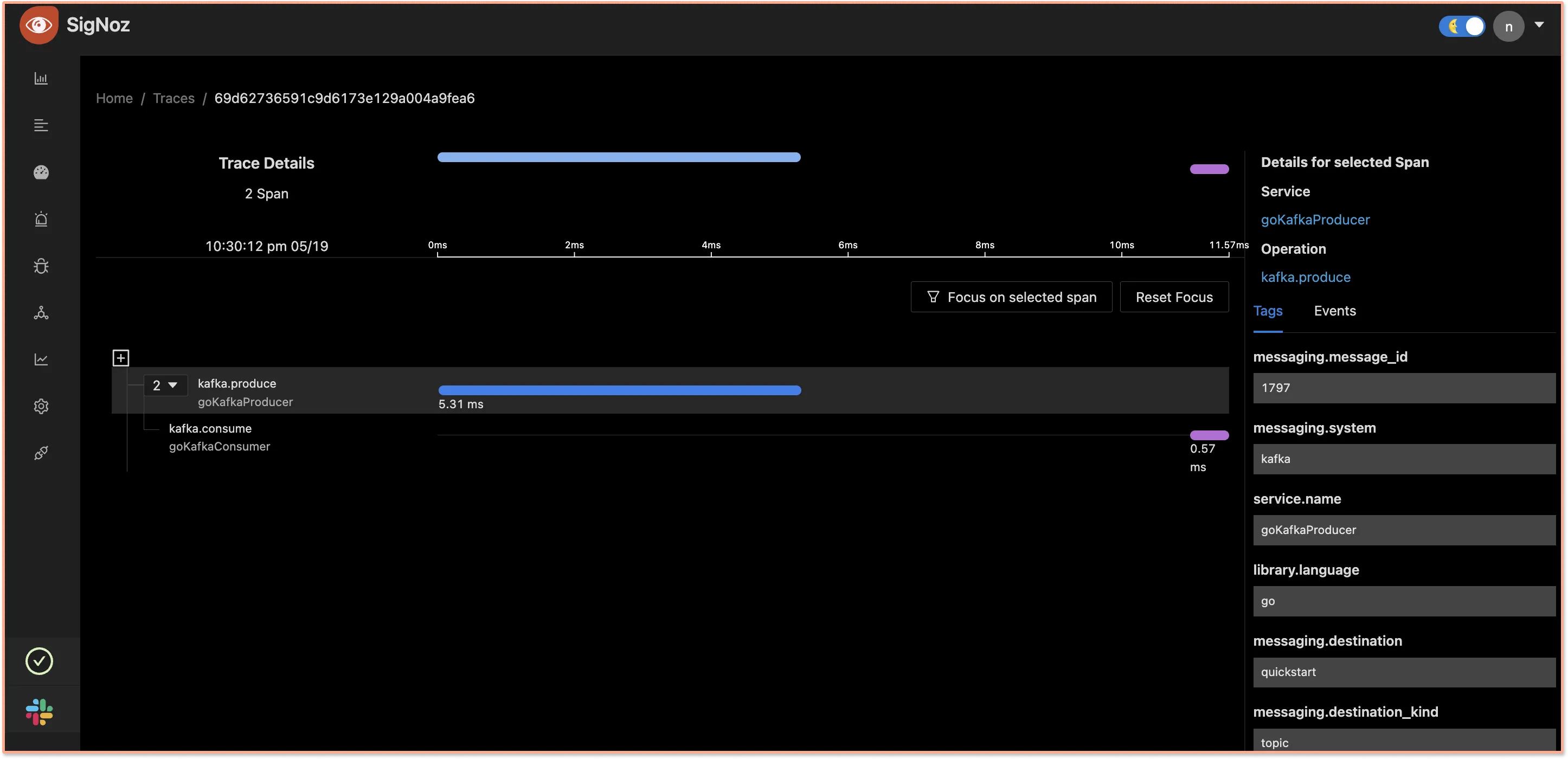
Task: Click the user avatar 'n'
Action: pos(1508,26)
